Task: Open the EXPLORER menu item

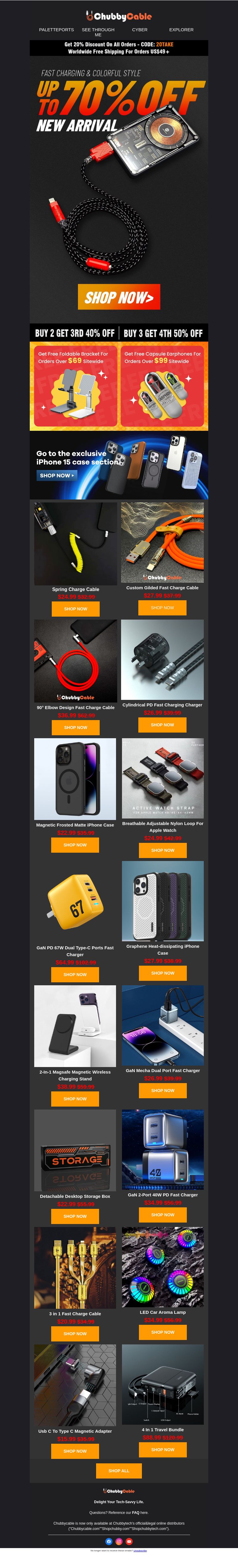Action: click(181, 29)
